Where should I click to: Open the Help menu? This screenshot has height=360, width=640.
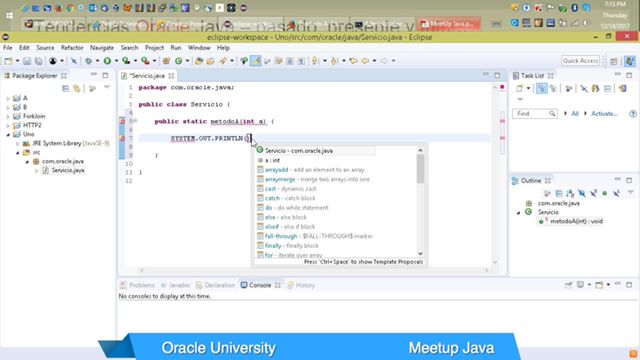point(223,48)
